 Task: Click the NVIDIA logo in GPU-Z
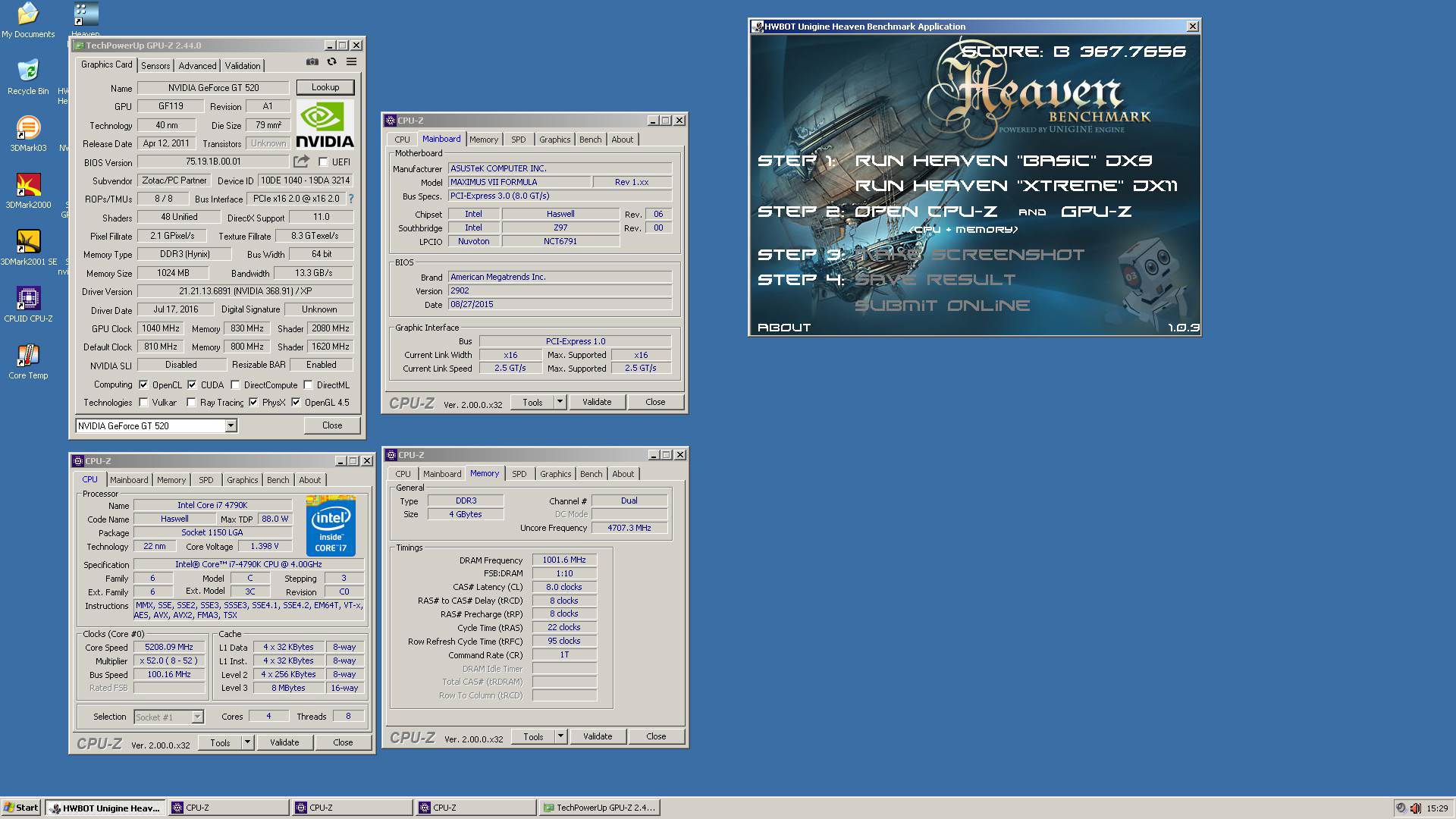[x=325, y=124]
